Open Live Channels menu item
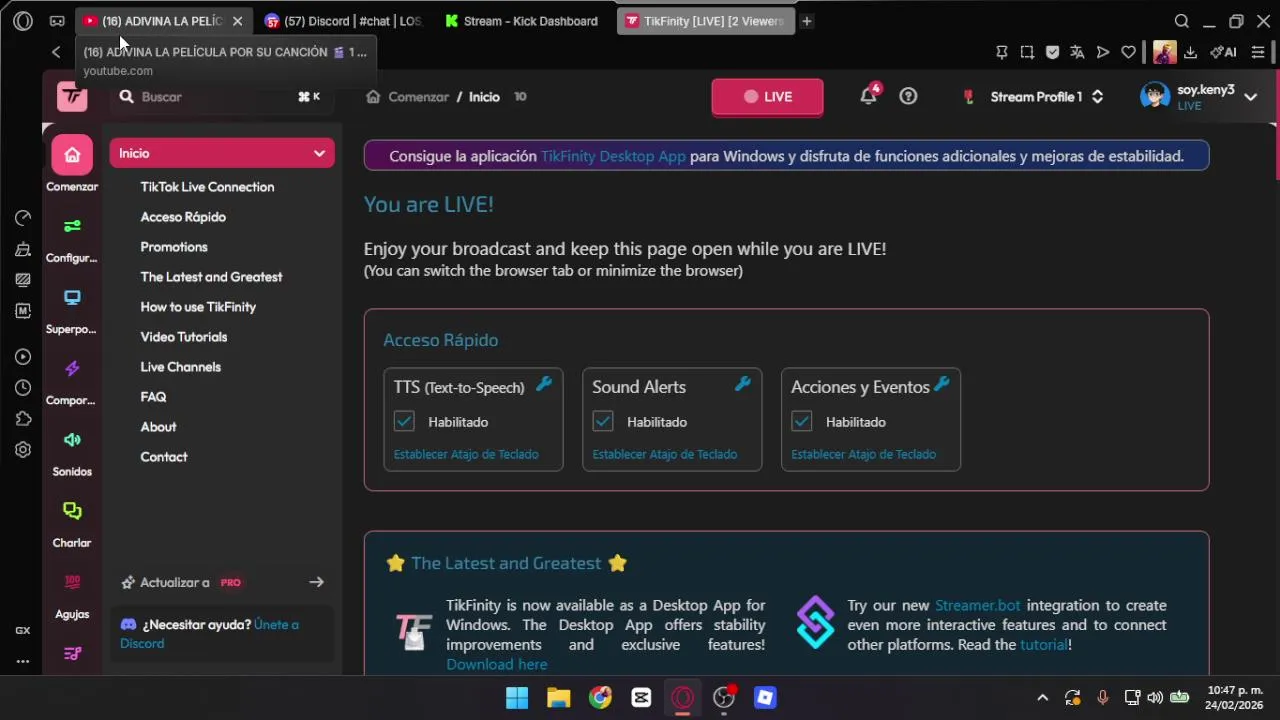Viewport: 1280px width, 720px height. [181, 367]
